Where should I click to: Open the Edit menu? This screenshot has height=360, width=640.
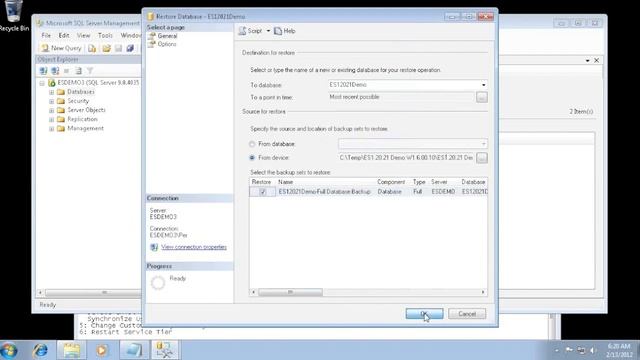tap(64, 36)
